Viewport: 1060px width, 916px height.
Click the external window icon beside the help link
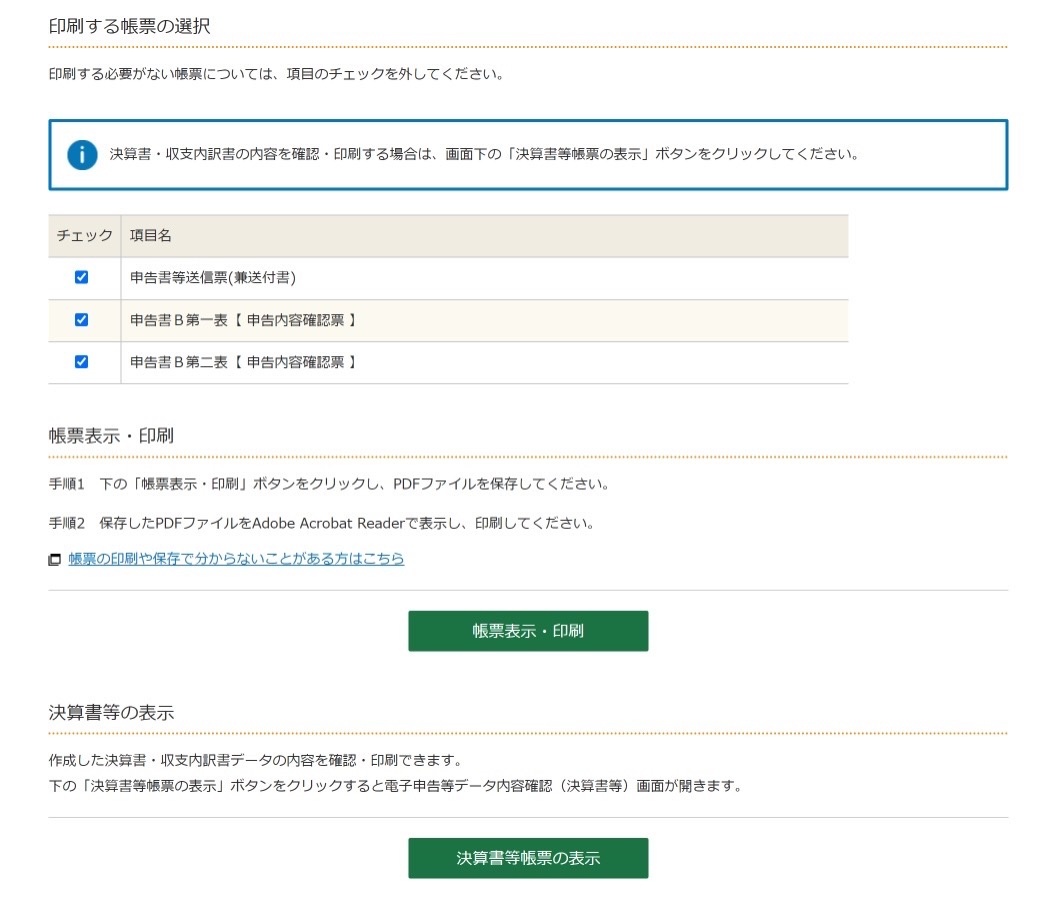[x=55, y=560]
